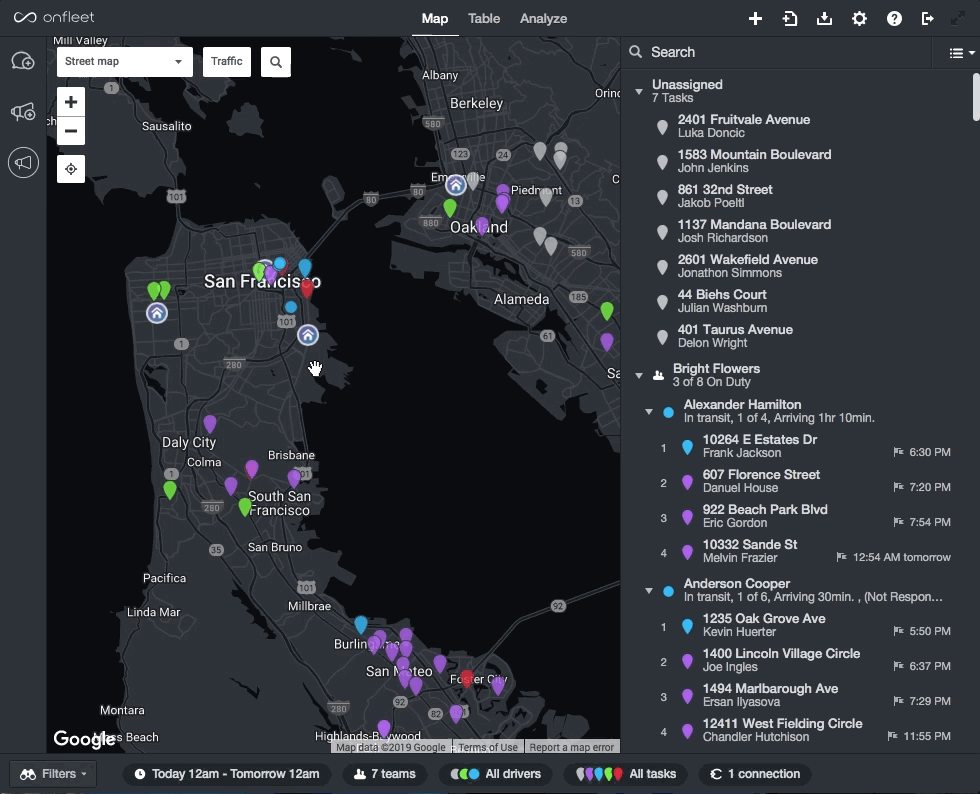Viewport: 980px width, 794px height.
Task: Select task 2401 Fruitvale Avenue
Action: [800, 126]
